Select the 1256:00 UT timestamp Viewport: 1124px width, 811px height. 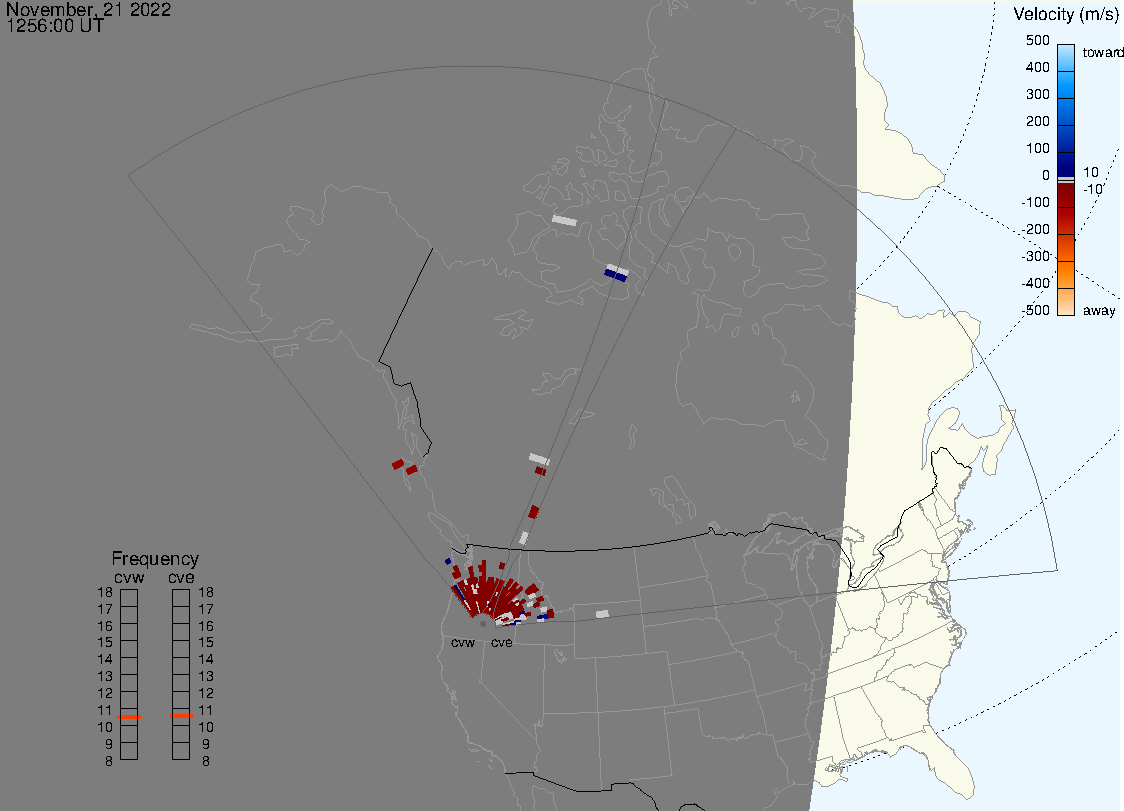pos(55,26)
